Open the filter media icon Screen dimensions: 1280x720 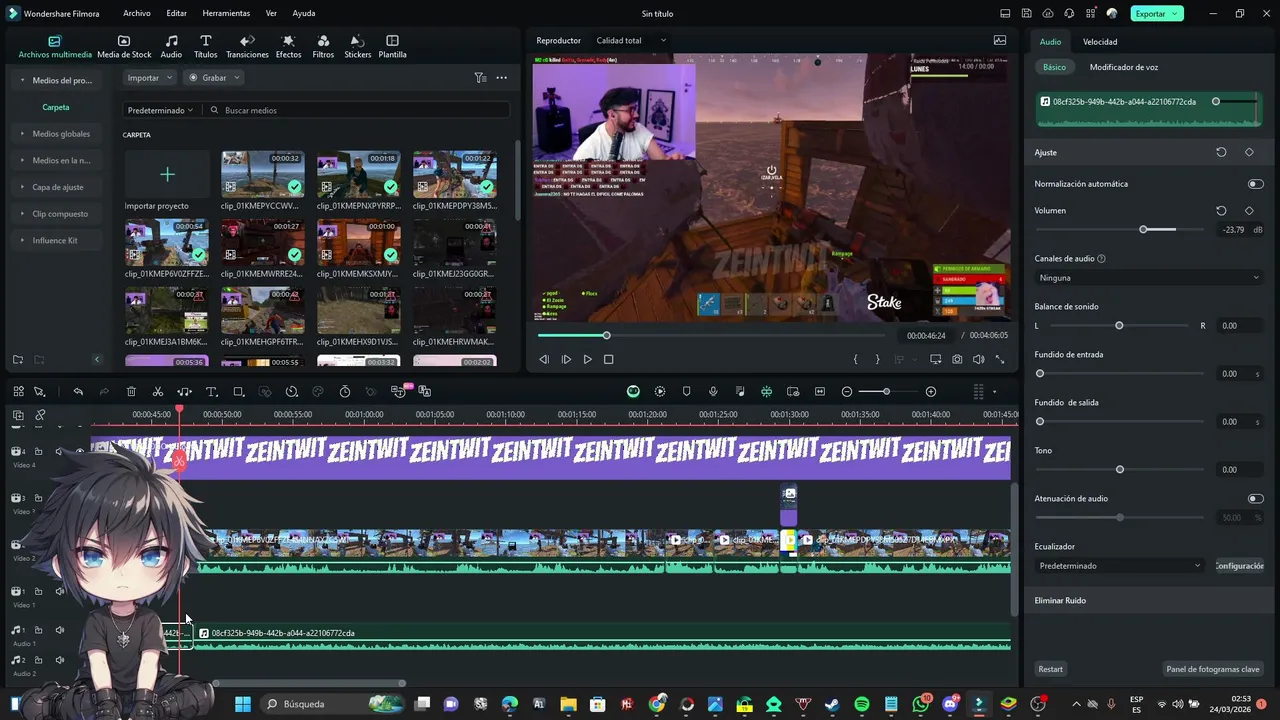coord(480,77)
